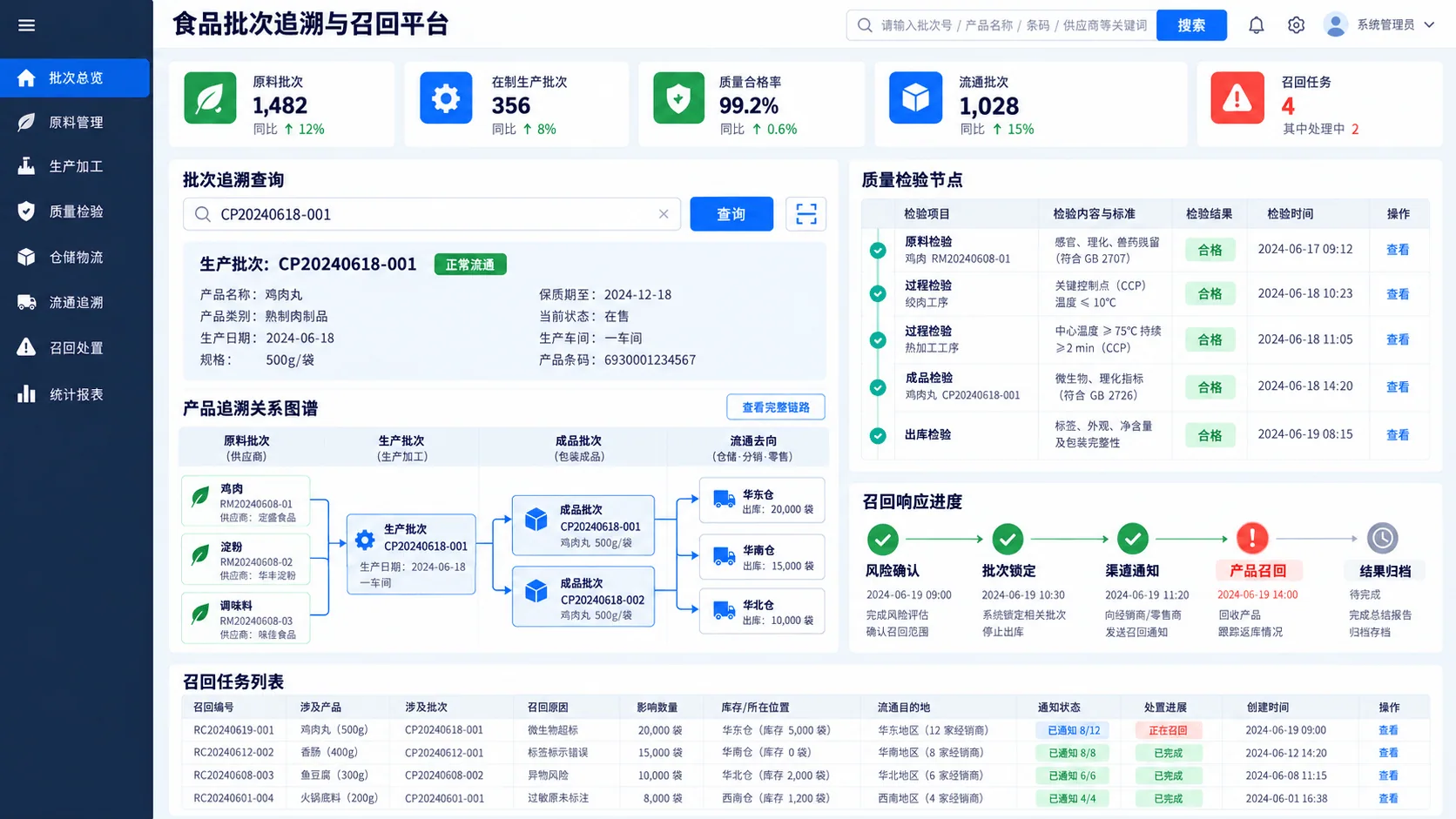Click the 仓储物流 box icon
This screenshot has height=819, width=1456.
click(27, 257)
